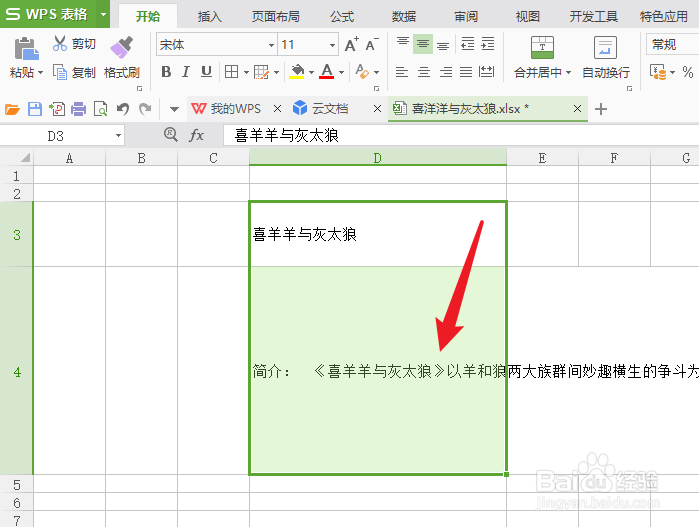Toggle bold formatting

tap(166, 72)
